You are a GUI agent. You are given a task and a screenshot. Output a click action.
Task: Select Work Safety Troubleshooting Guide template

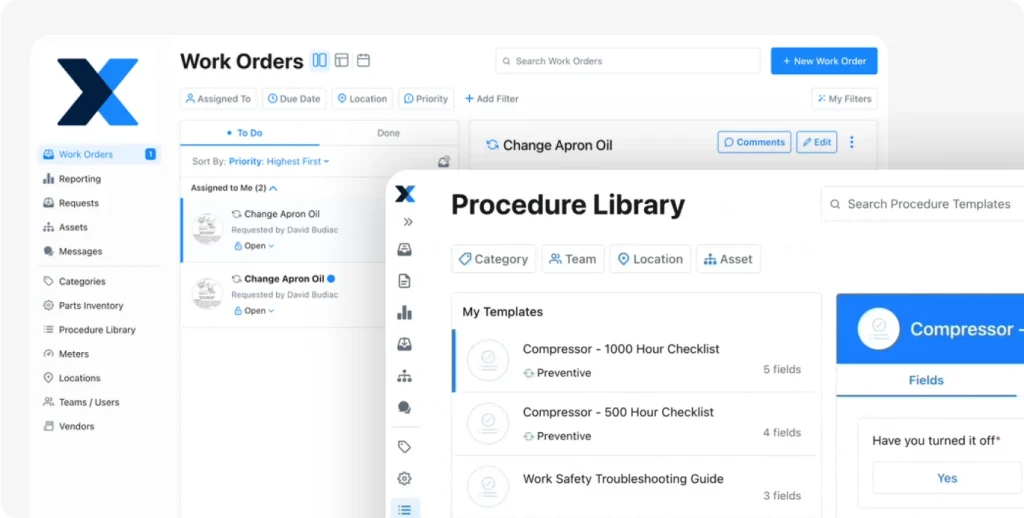coord(634,487)
